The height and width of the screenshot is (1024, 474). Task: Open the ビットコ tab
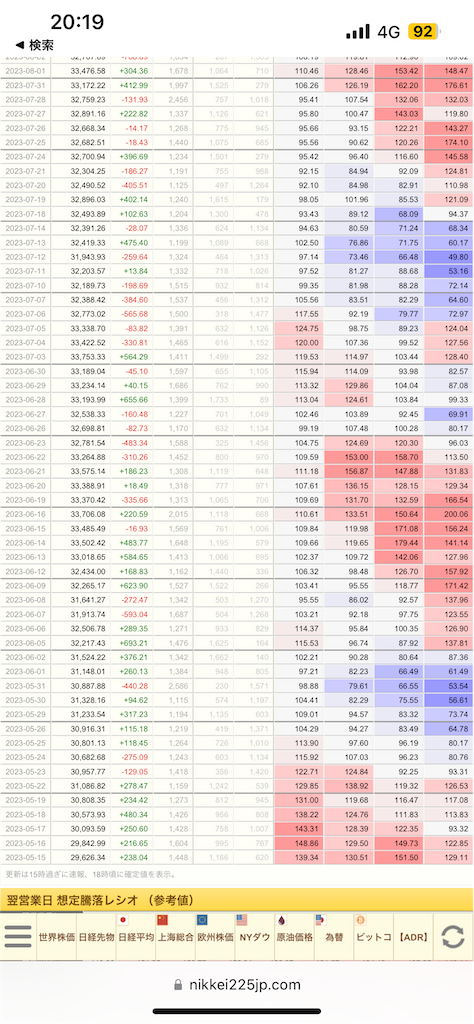click(373, 936)
